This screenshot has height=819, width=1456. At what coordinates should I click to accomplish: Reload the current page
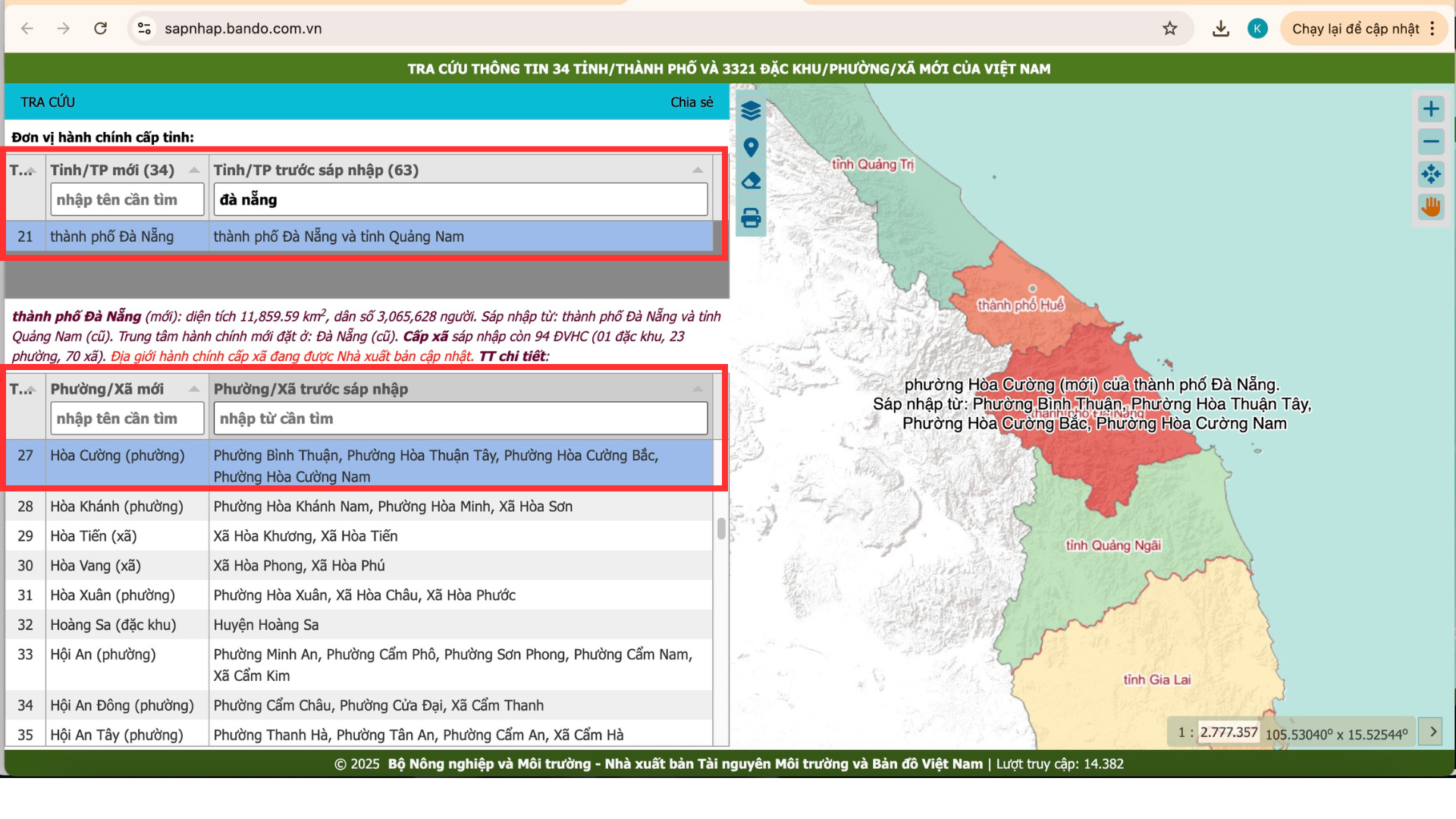click(x=100, y=29)
